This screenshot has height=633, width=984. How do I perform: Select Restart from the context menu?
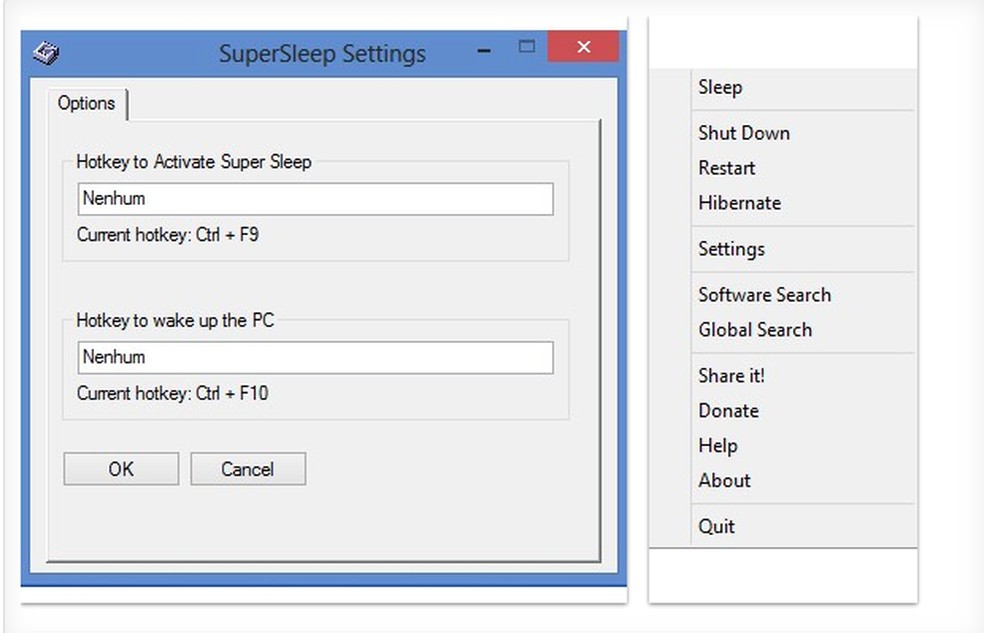coord(726,168)
